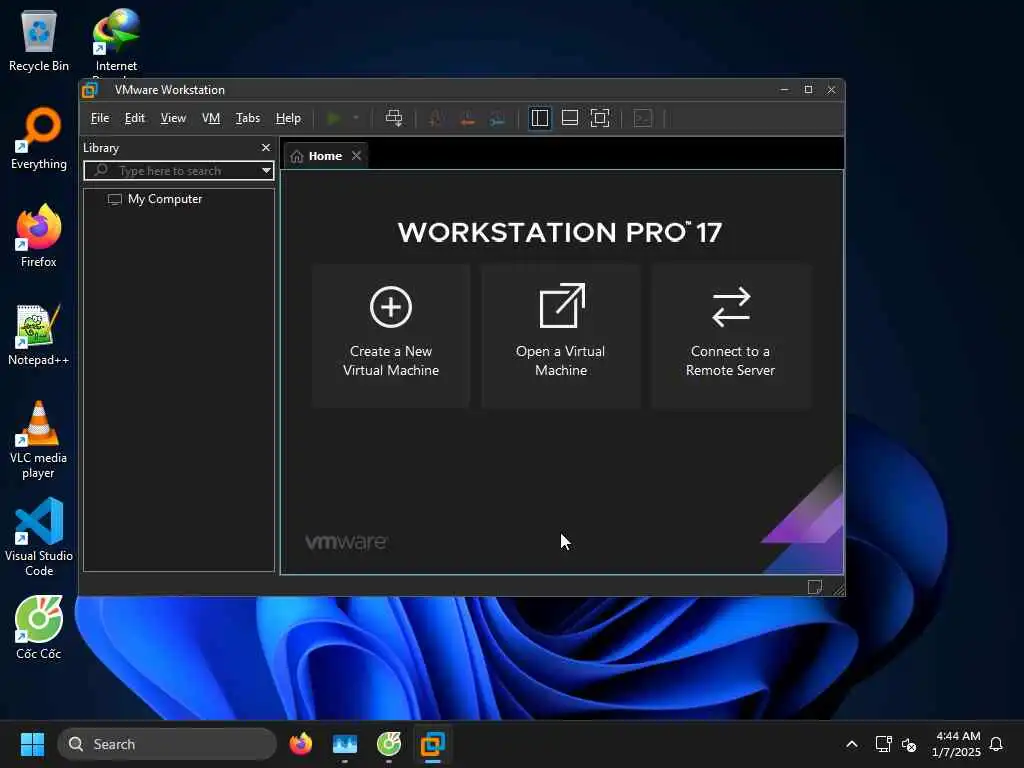The width and height of the screenshot is (1024, 768).
Task: Select My Computer in the Library tree
Action: tap(165, 199)
